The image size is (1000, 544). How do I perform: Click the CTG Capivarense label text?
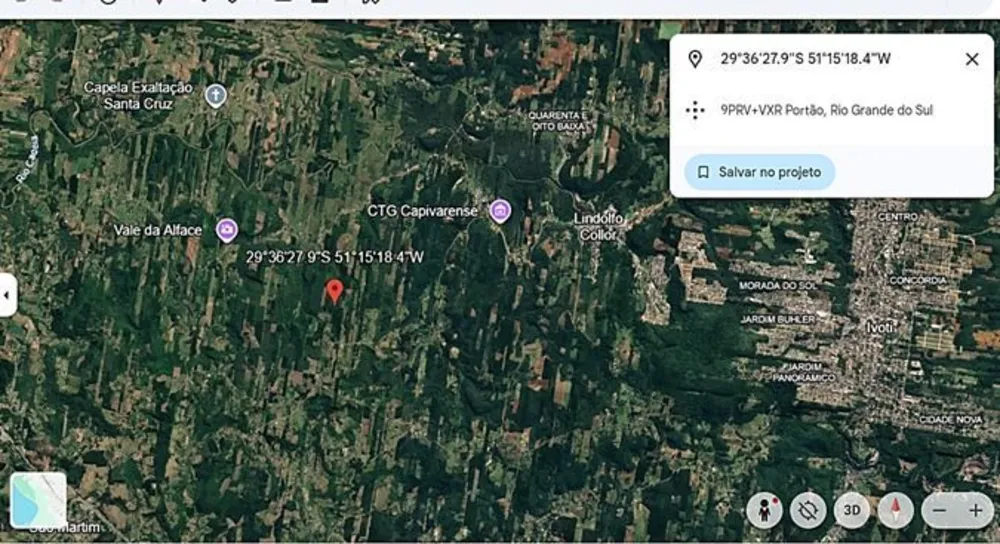(x=422, y=211)
